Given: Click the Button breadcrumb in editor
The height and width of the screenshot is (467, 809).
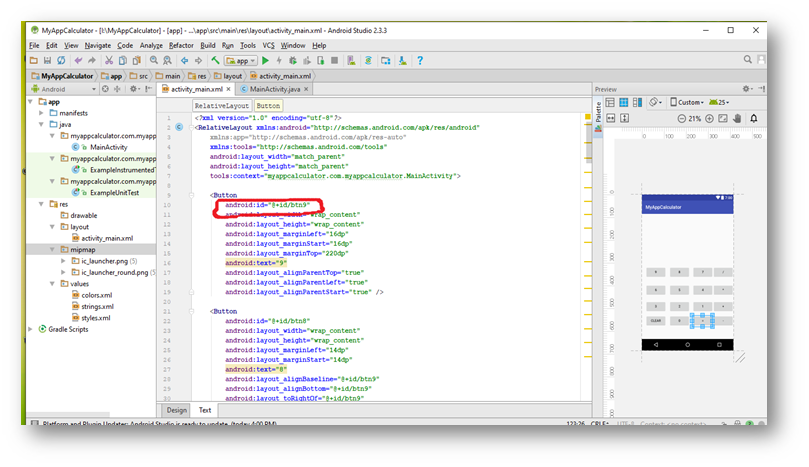Looking at the screenshot, I should pyautogui.click(x=268, y=105).
